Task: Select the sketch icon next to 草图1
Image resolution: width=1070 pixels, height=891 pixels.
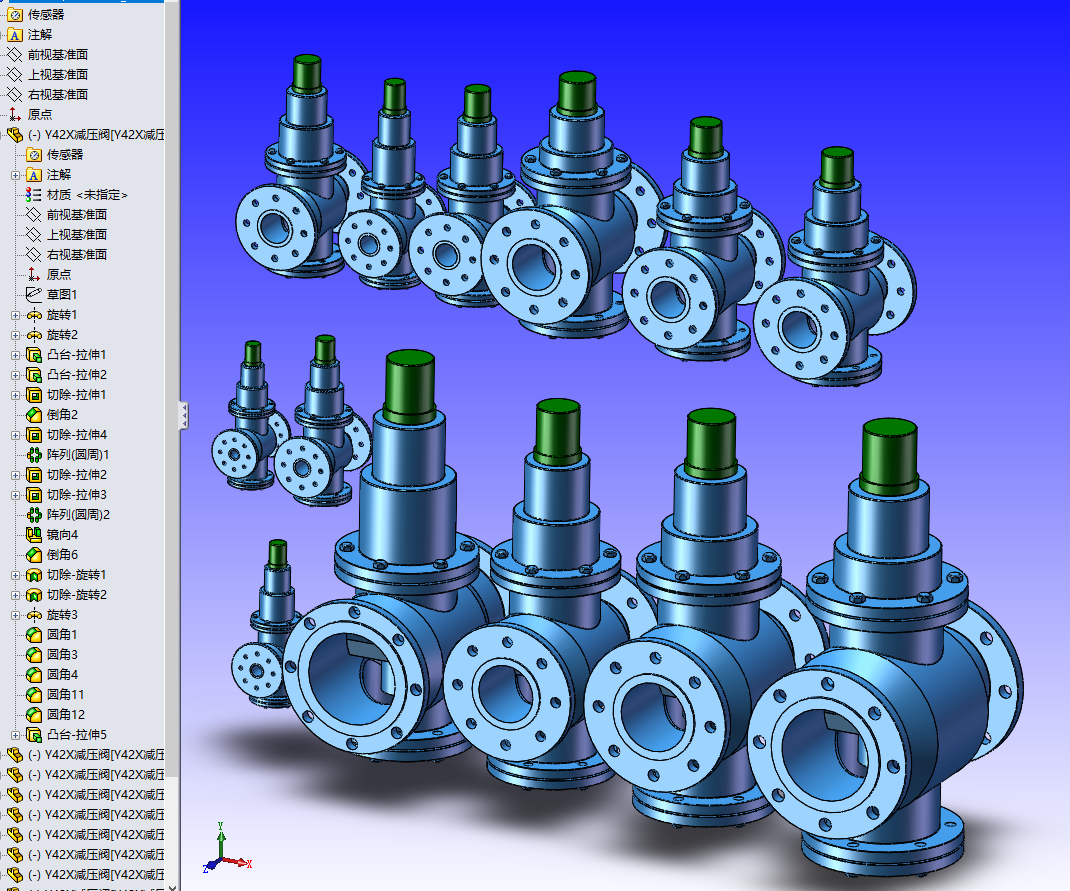Action: point(33,295)
